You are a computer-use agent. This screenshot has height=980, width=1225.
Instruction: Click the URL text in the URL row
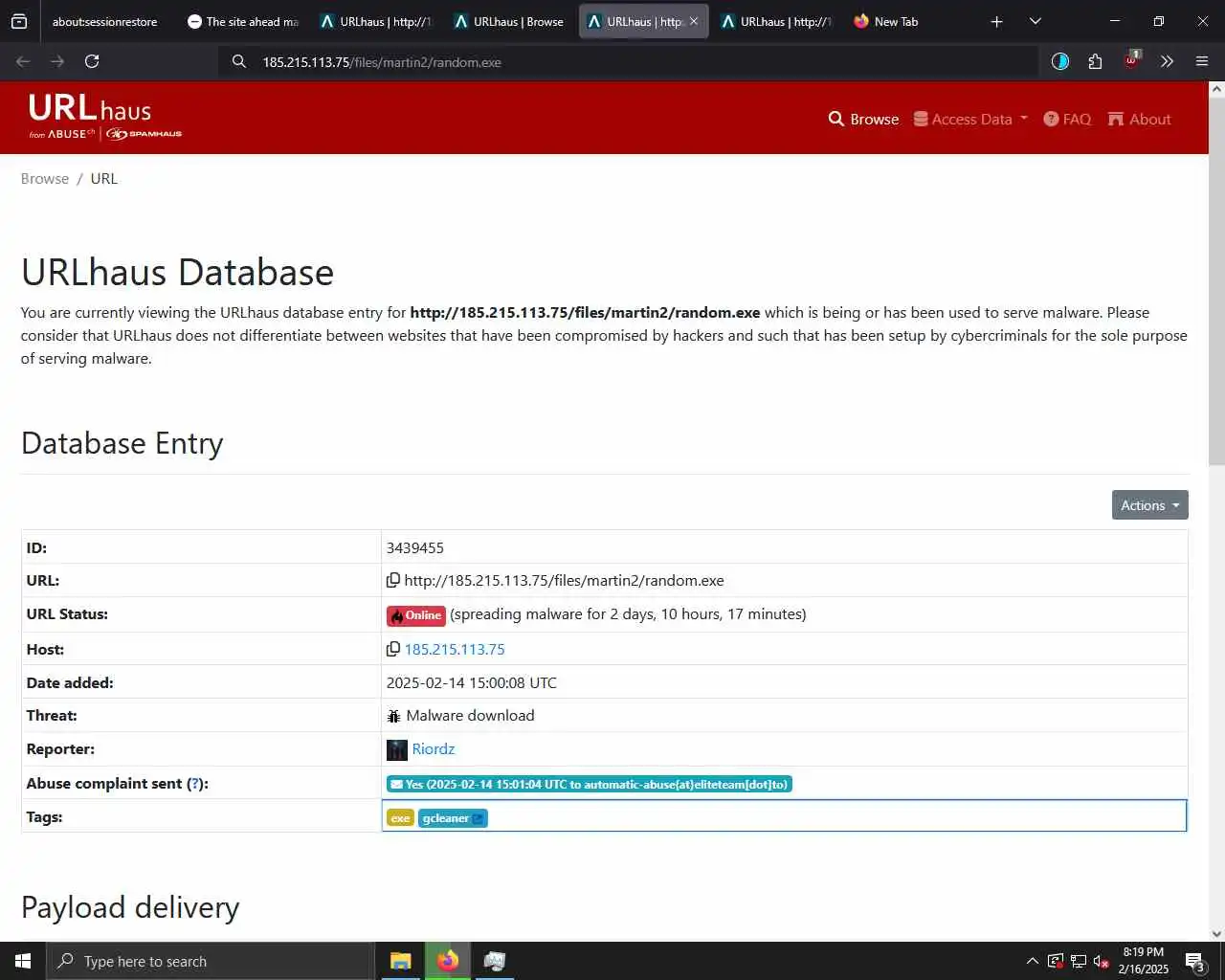(x=564, y=581)
